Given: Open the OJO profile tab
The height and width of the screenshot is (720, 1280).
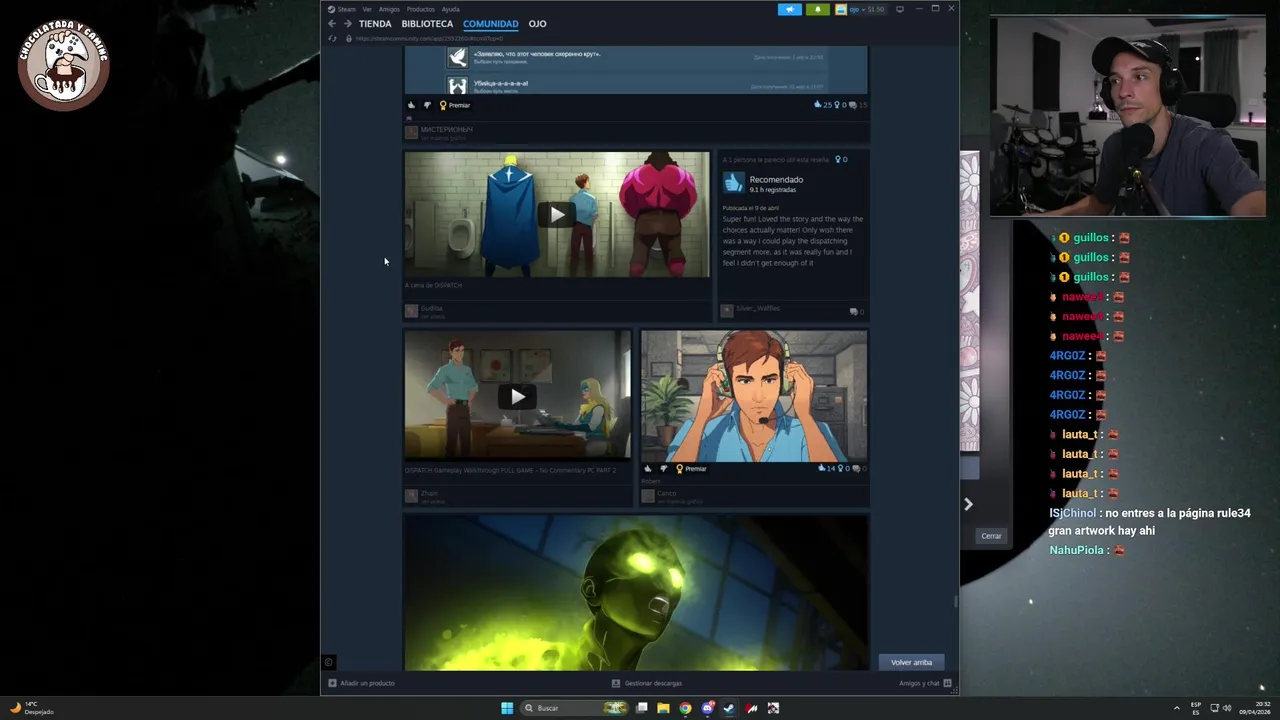Looking at the screenshot, I should (x=537, y=24).
